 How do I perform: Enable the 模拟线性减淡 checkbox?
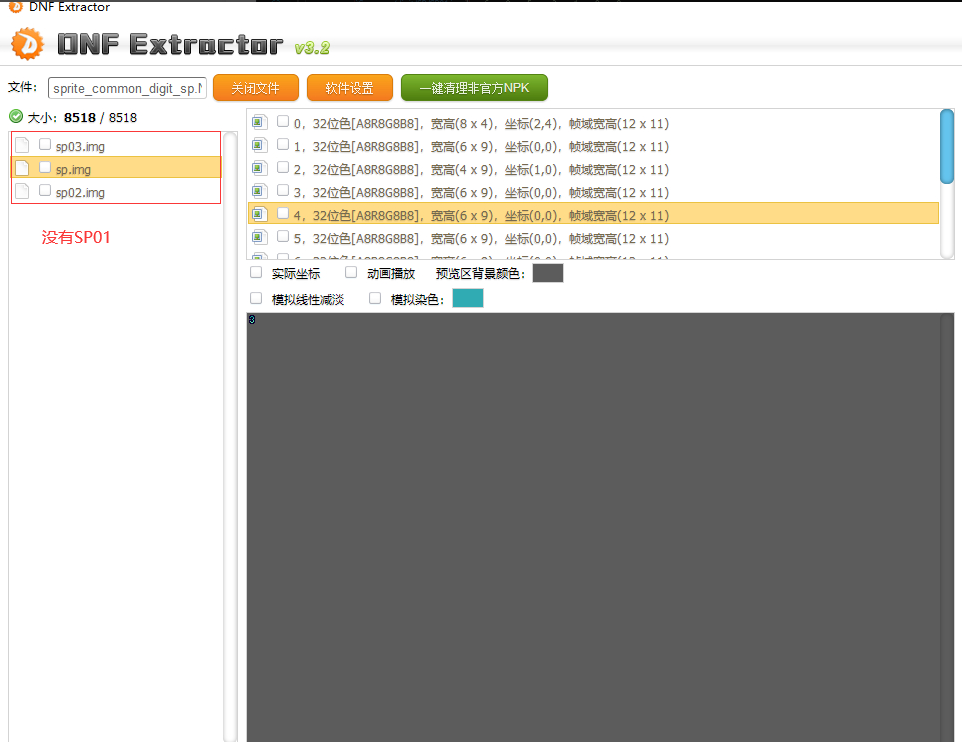[x=256, y=298]
